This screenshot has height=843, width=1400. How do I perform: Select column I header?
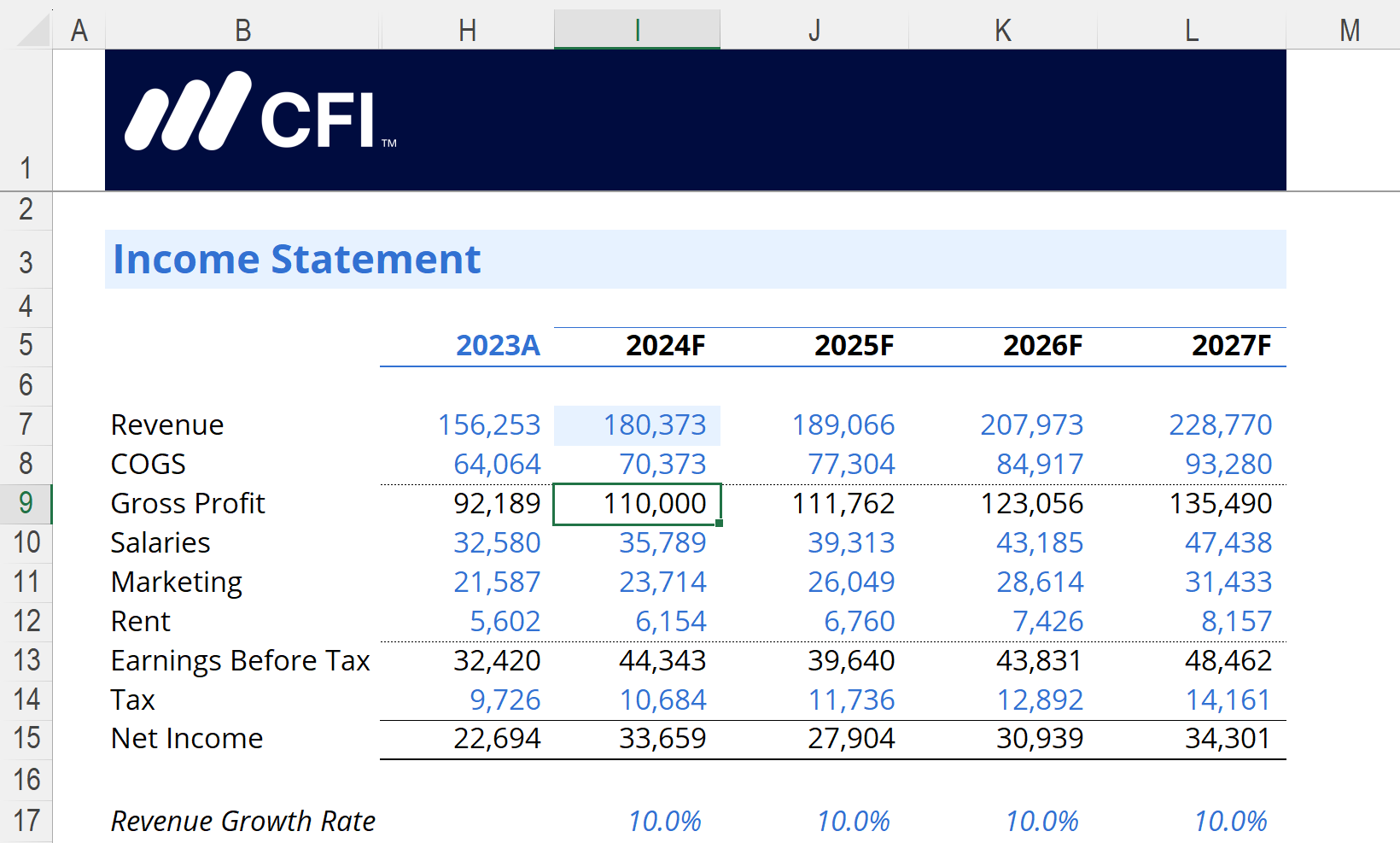click(637, 31)
